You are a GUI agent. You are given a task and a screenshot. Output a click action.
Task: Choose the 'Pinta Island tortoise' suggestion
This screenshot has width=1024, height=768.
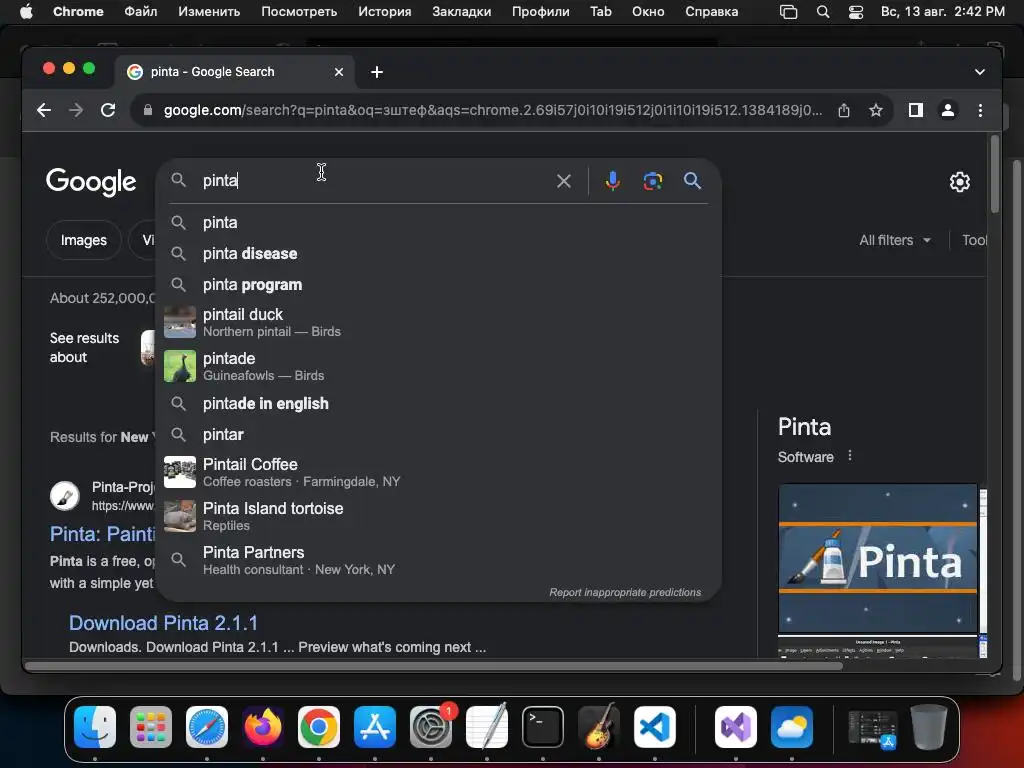tap(438, 516)
